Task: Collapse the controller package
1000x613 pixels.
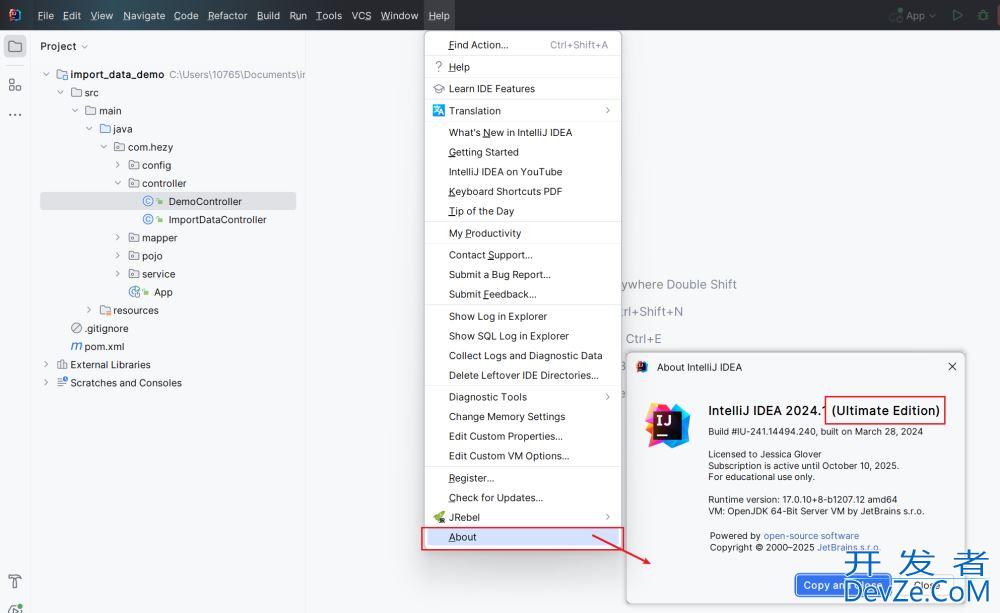Action: pos(118,183)
